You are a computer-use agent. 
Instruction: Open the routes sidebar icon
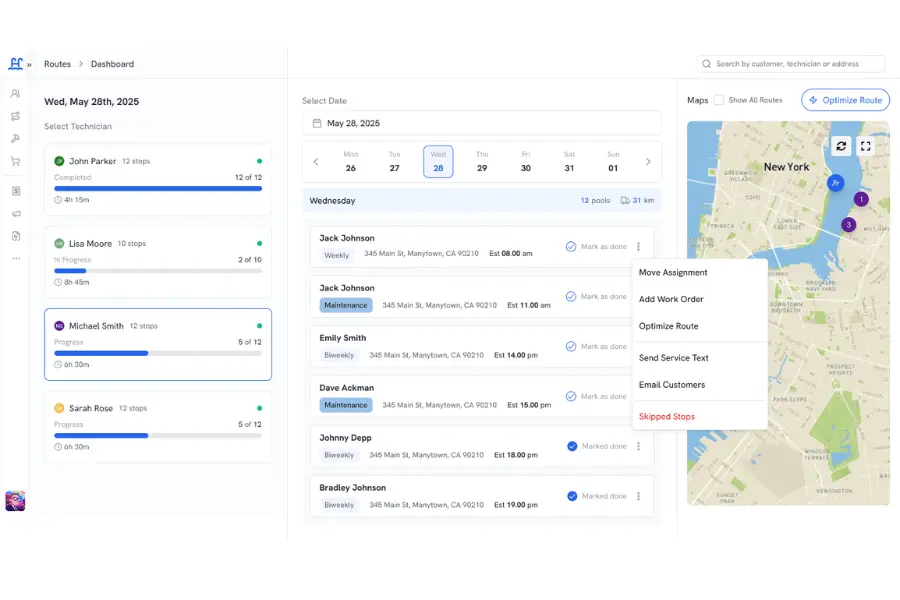(15, 116)
